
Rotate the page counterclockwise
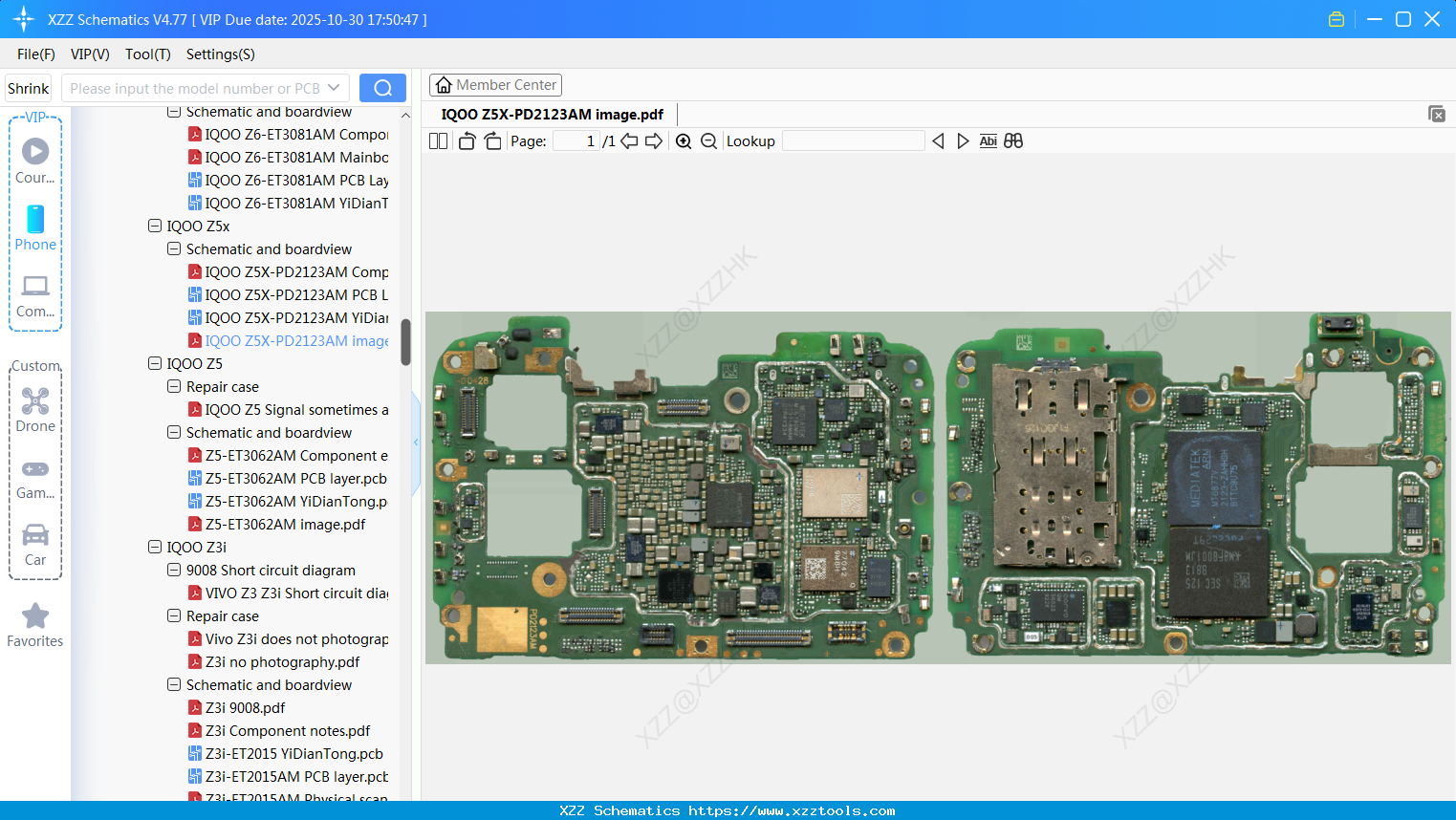point(467,141)
